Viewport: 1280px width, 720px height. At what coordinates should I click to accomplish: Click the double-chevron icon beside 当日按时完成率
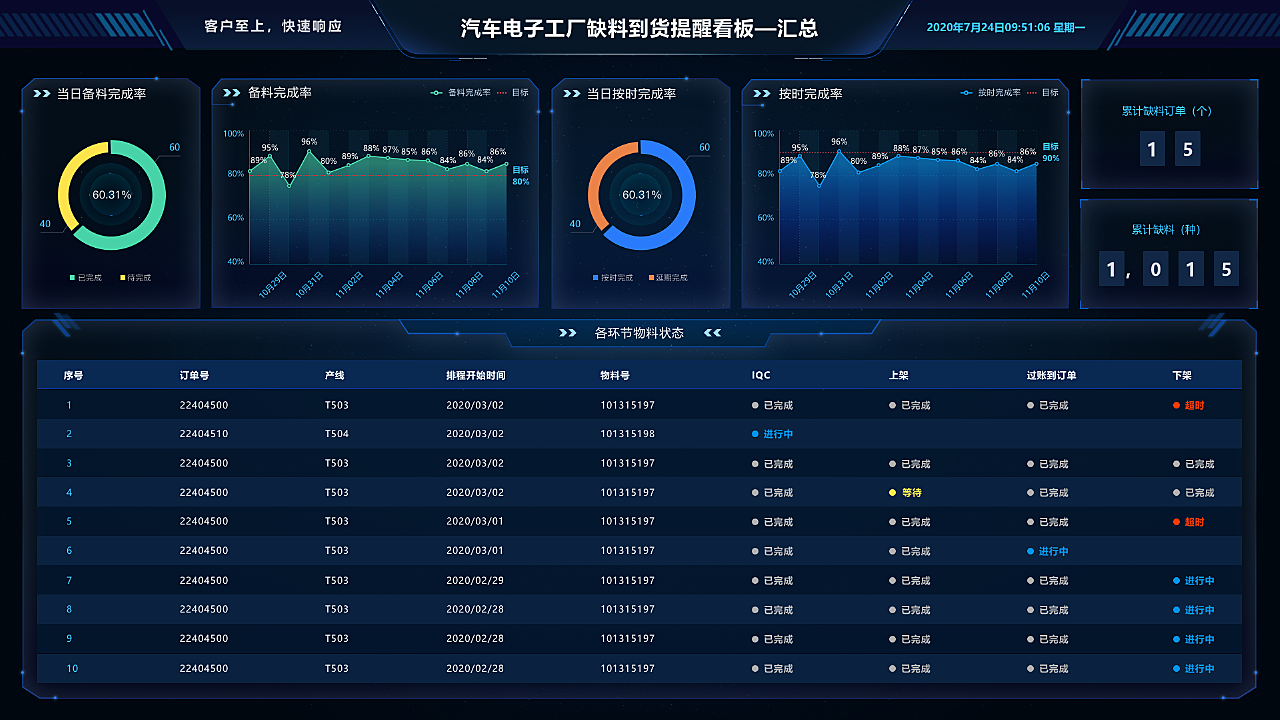click(571, 93)
